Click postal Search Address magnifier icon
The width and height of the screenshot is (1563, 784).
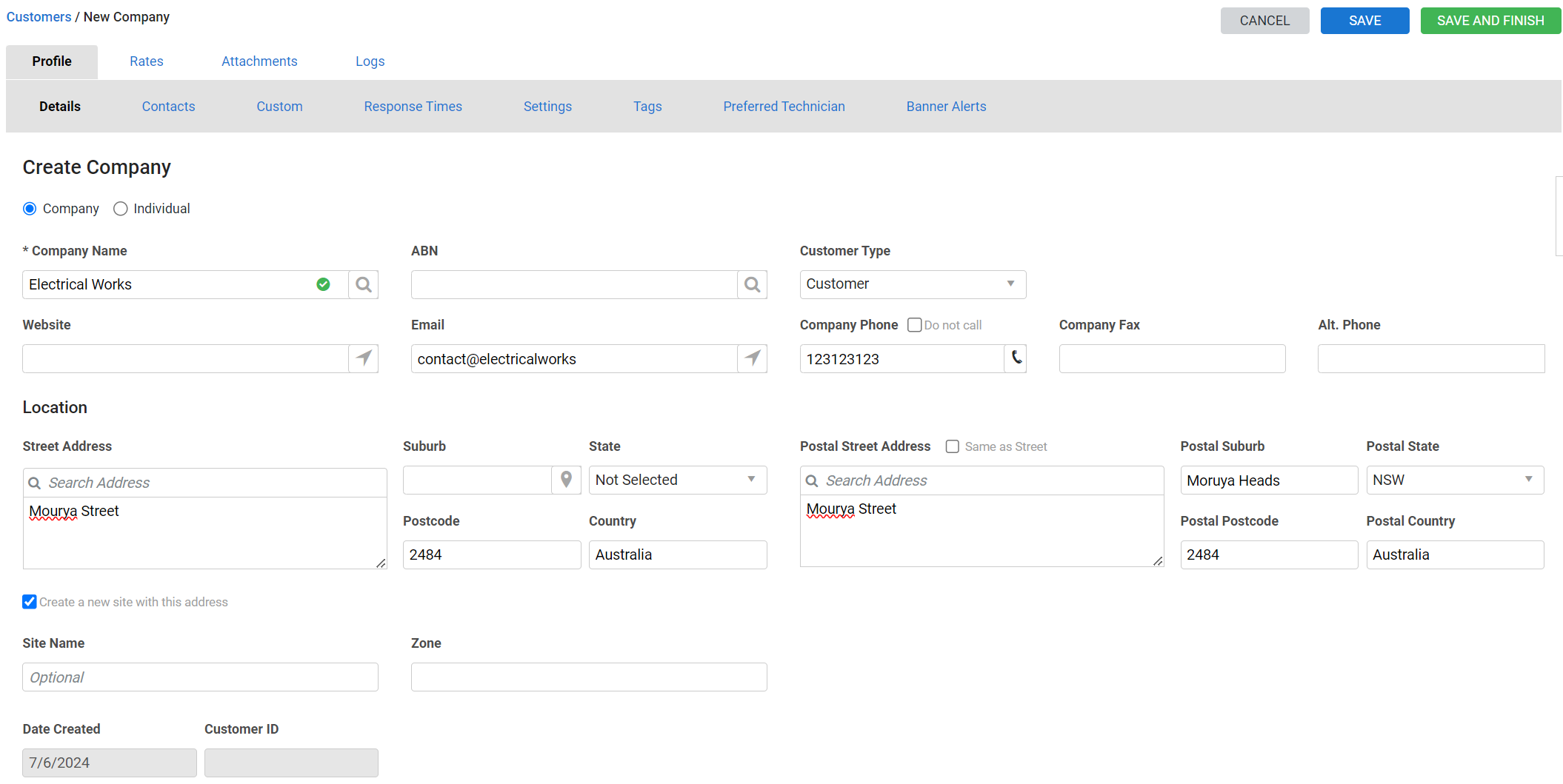(x=812, y=480)
